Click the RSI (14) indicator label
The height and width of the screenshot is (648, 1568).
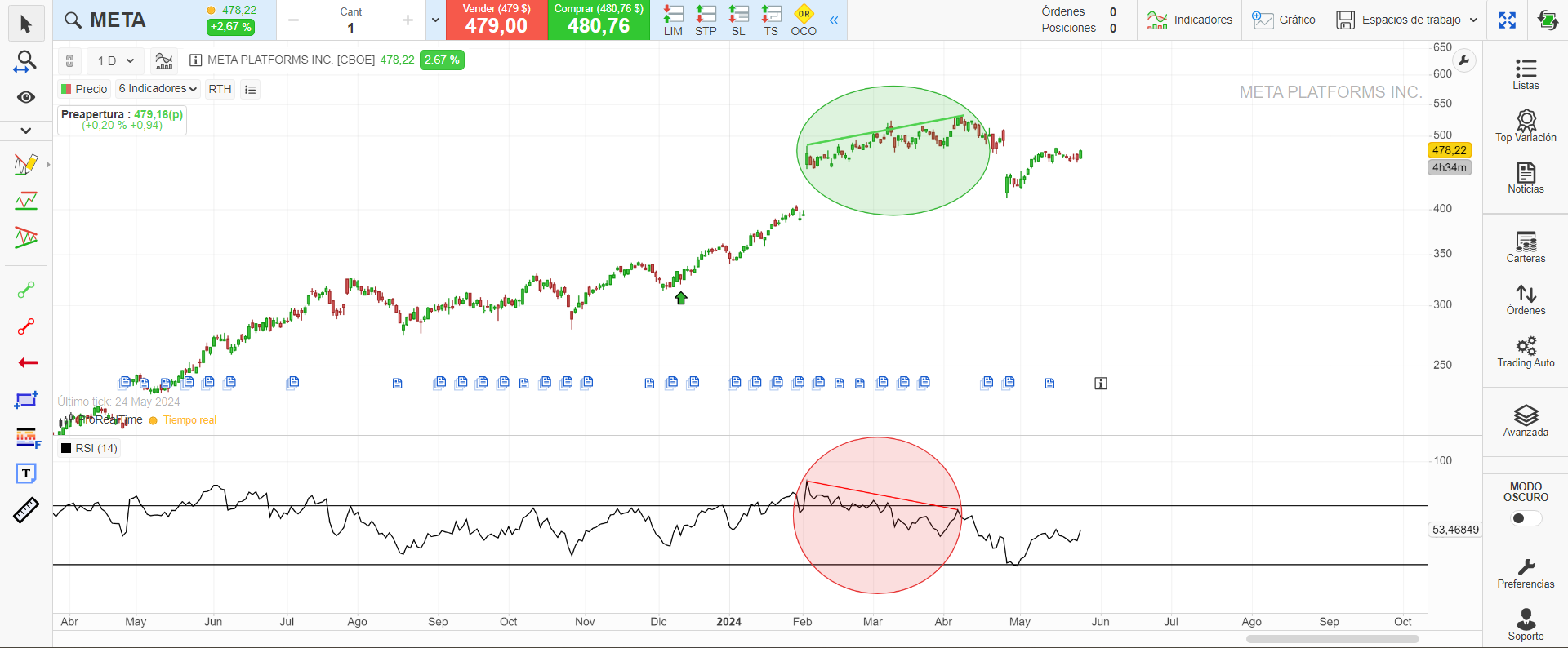(x=90, y=448)
